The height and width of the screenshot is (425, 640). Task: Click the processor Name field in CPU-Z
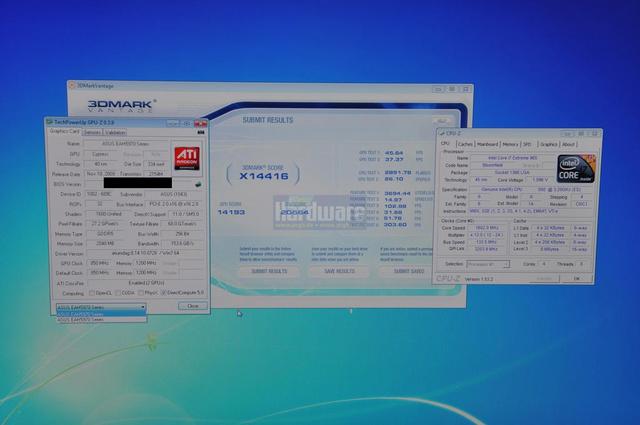point(513,158)
